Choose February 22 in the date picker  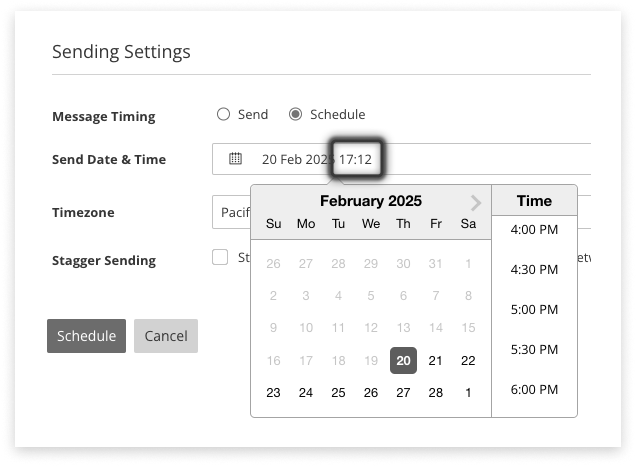pyautogui.click(x=468, y=361)
